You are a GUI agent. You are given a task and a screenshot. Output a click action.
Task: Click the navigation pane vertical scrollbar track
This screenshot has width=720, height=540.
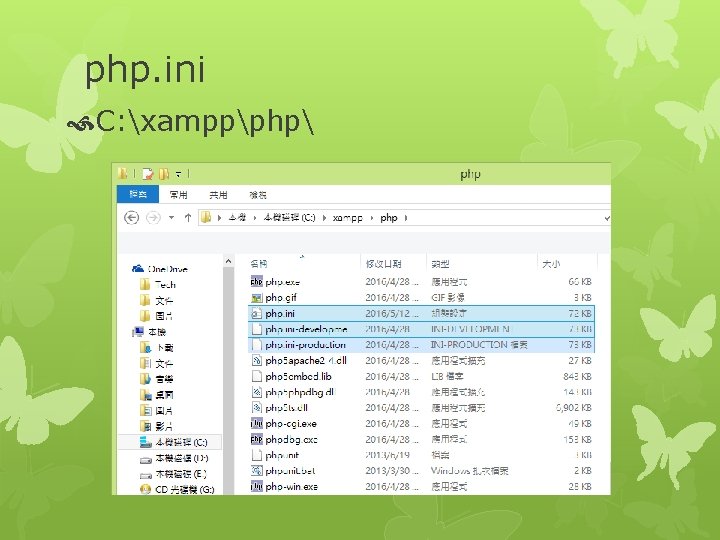pyautogui.click(x=229, y=381)
